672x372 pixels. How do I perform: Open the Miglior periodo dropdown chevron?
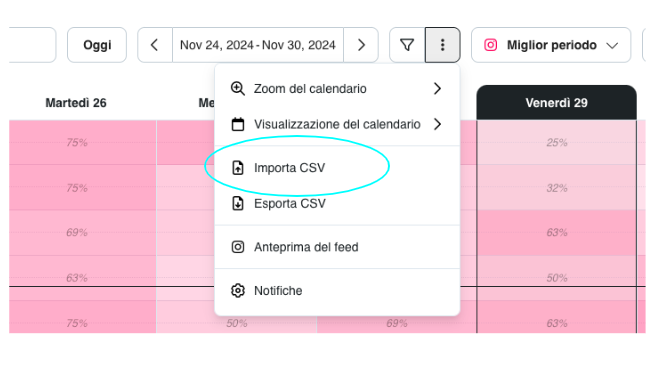click(612, 45)
